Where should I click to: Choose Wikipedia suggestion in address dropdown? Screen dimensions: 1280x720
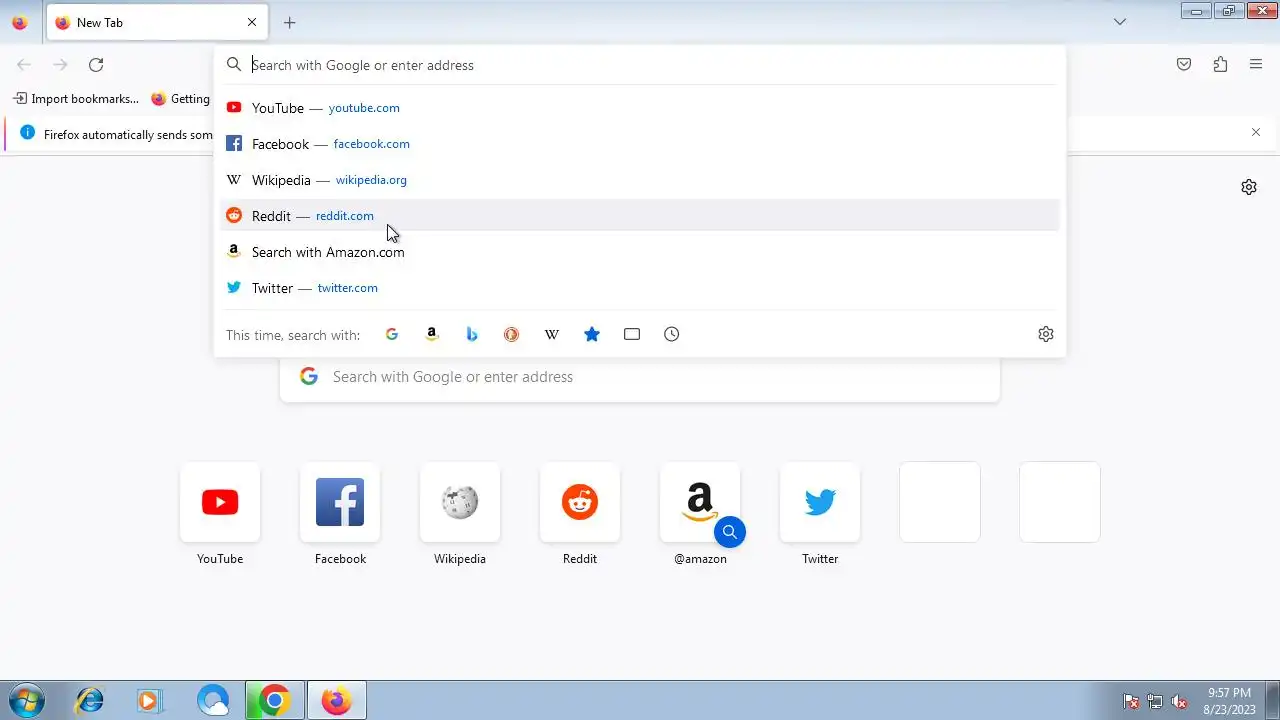640,180
